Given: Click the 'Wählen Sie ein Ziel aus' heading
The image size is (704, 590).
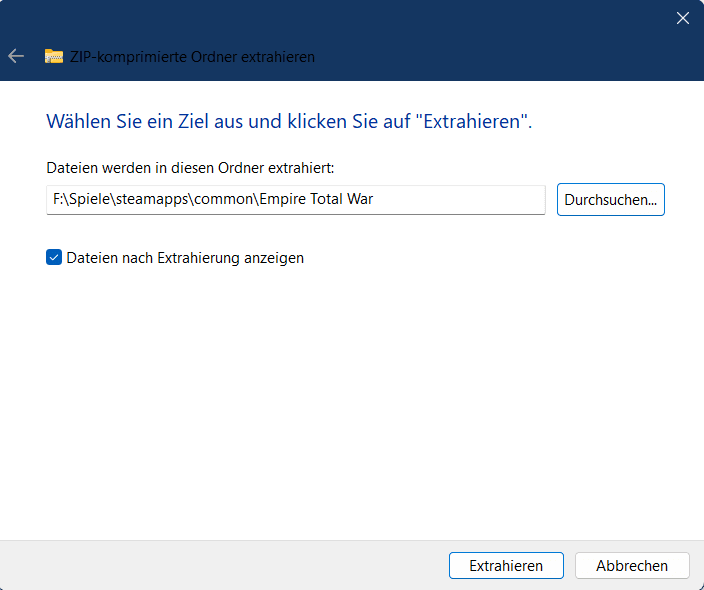Looking at the screenshot, I should 288,122.
